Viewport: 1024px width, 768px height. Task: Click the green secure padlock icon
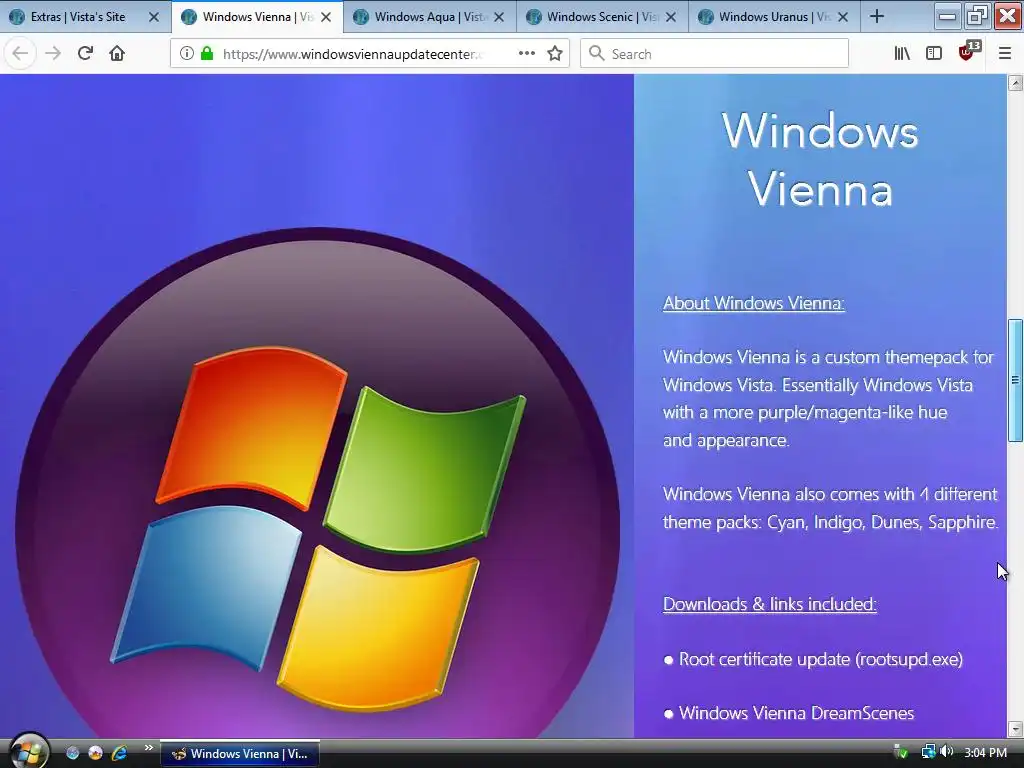pyautogui.click(x=206, y=54)
